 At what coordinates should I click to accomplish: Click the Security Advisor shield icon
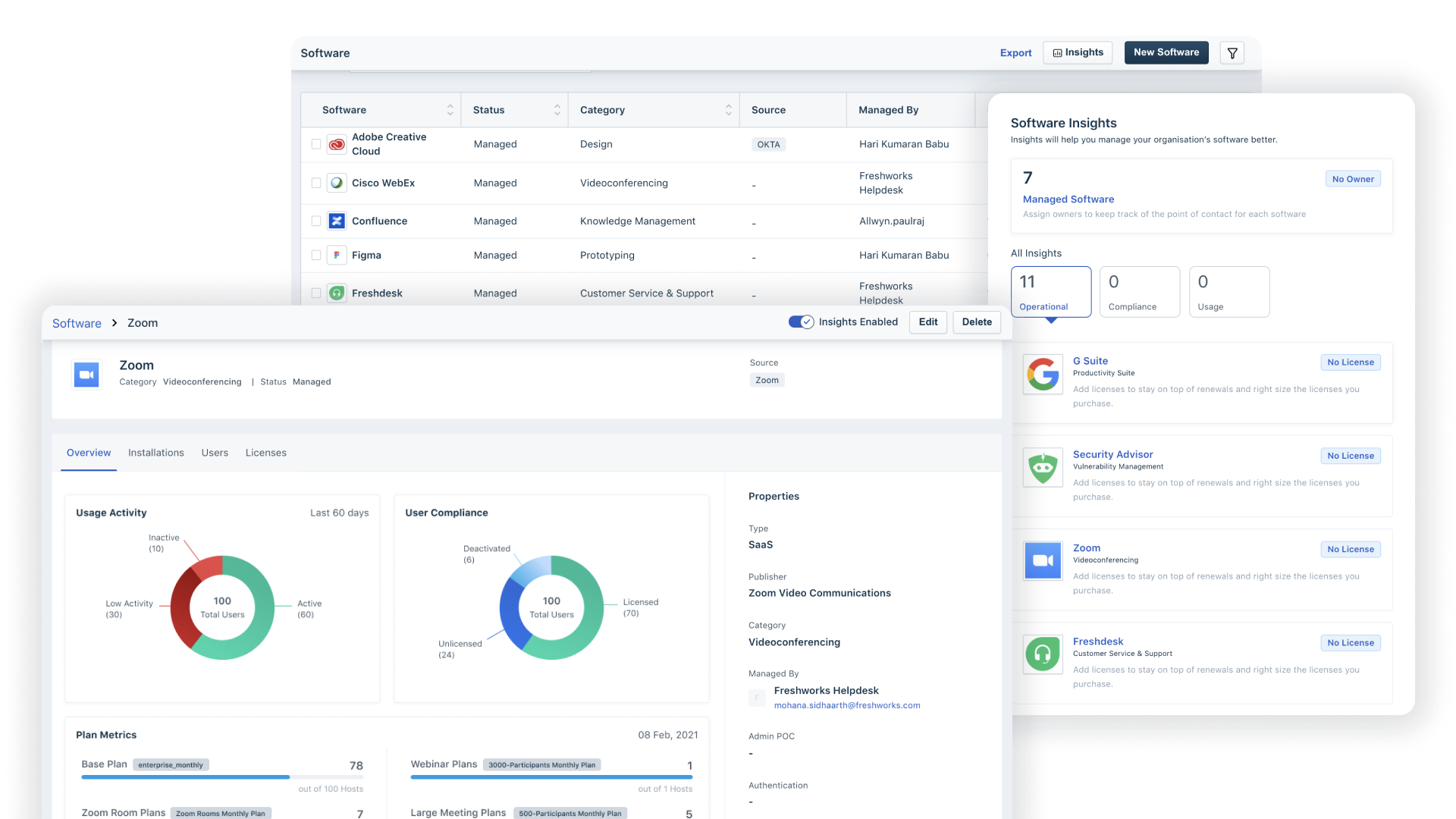tap(1043, 468)
